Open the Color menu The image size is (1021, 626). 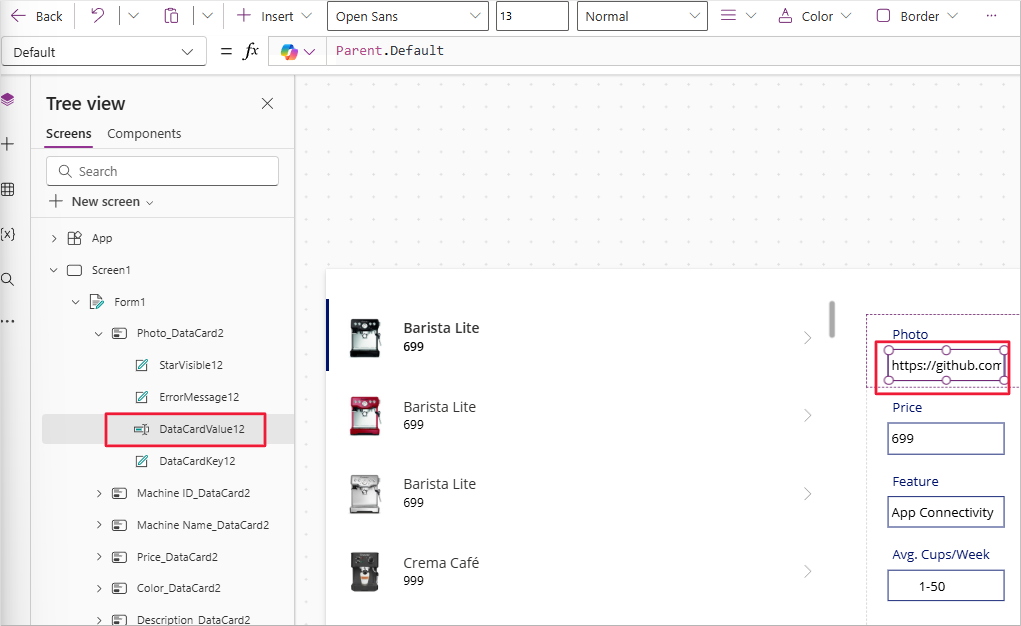pyautogui.click(x=815, y=16)
